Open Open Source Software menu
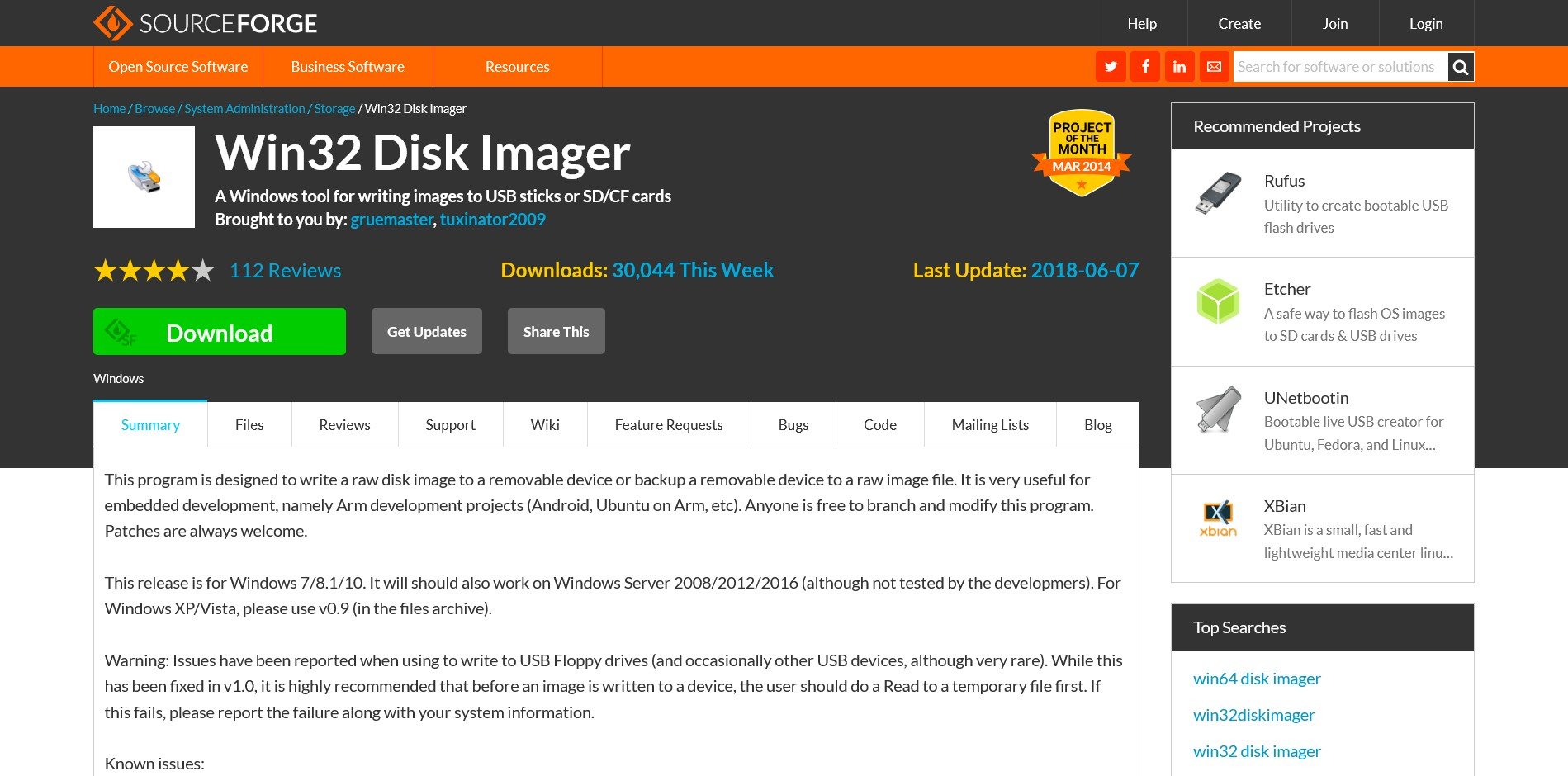The image size is (1568, 776). pyautogui.click(x=178, y=67)
